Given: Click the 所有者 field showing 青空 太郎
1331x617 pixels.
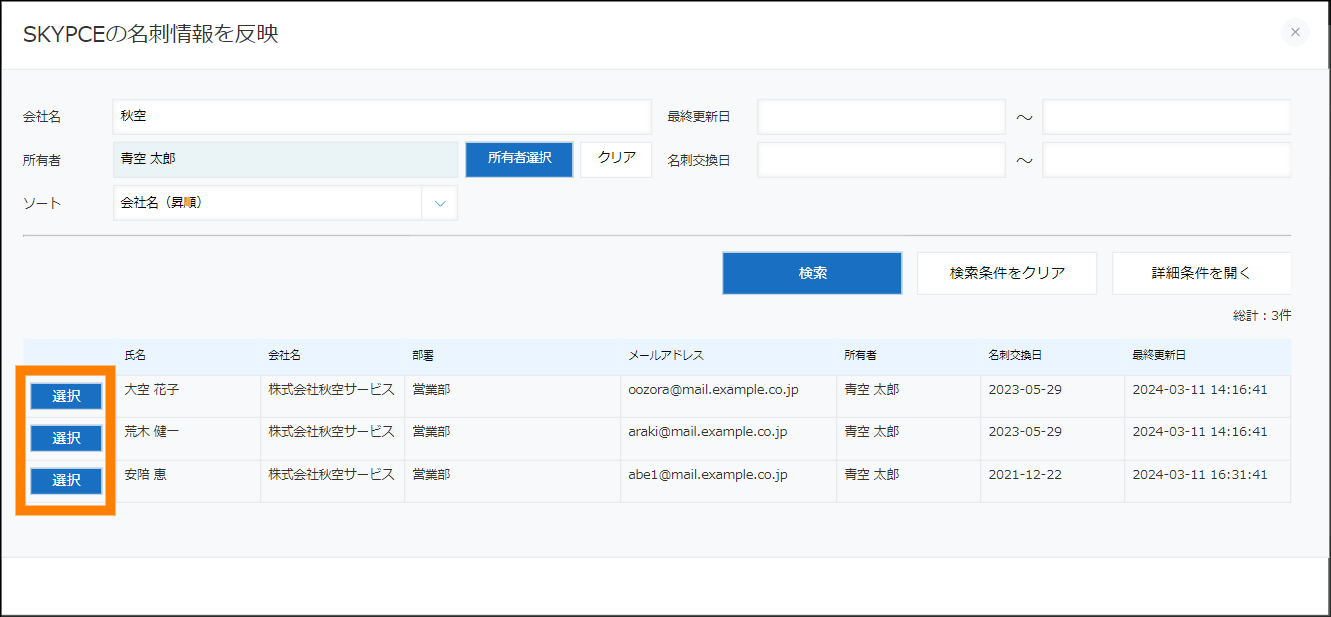Looking at the screenshot, I should 286,160.
